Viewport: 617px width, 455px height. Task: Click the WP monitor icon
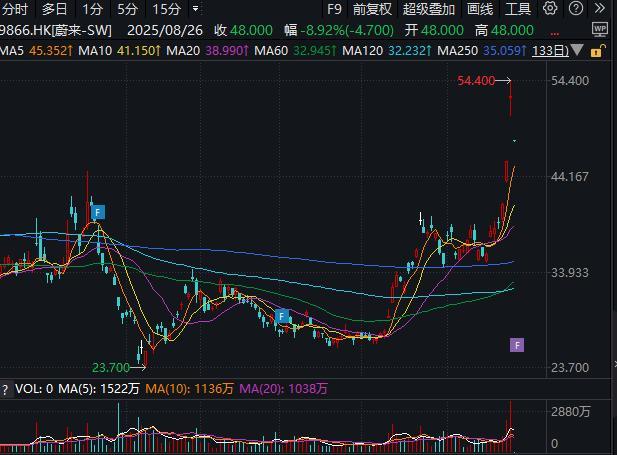600,29
